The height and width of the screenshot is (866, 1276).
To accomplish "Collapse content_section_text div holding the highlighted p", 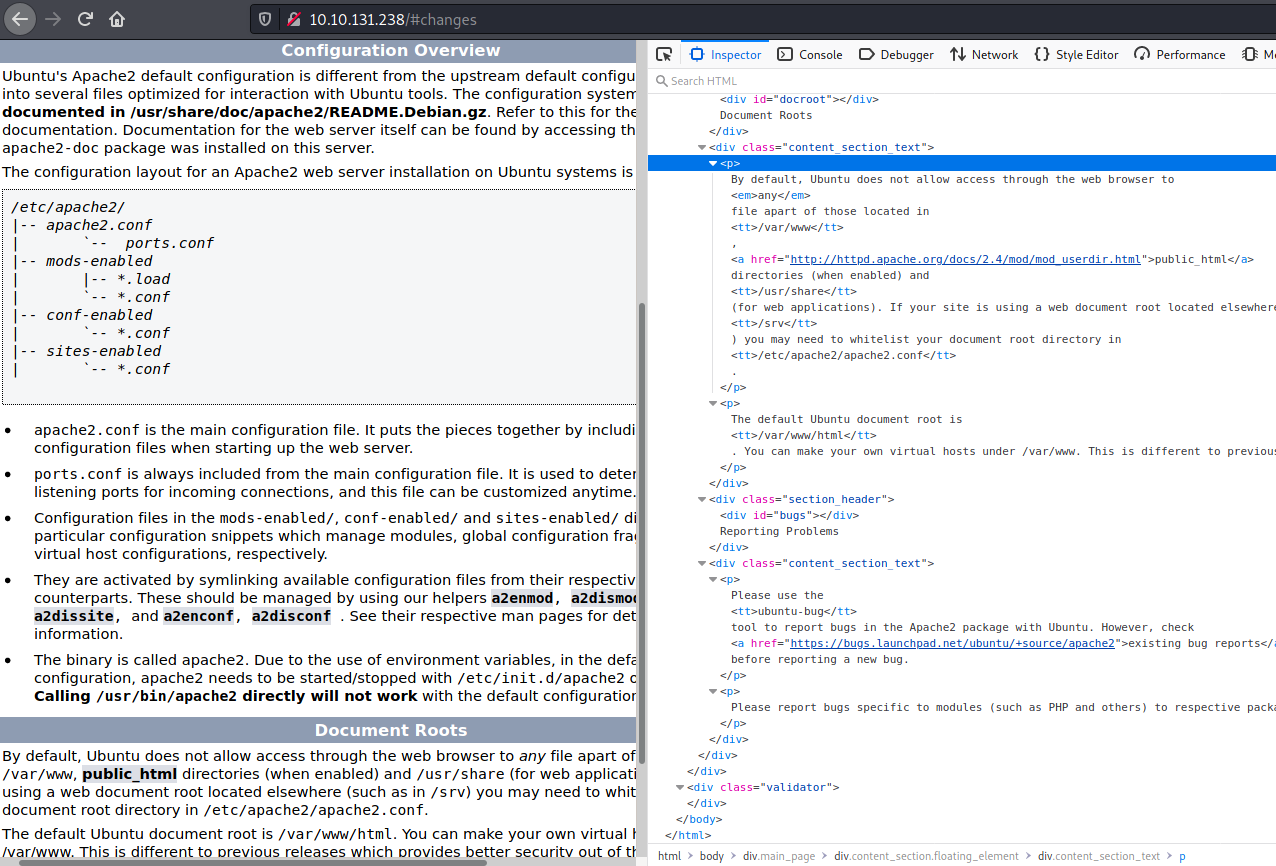I will [702, 147].
